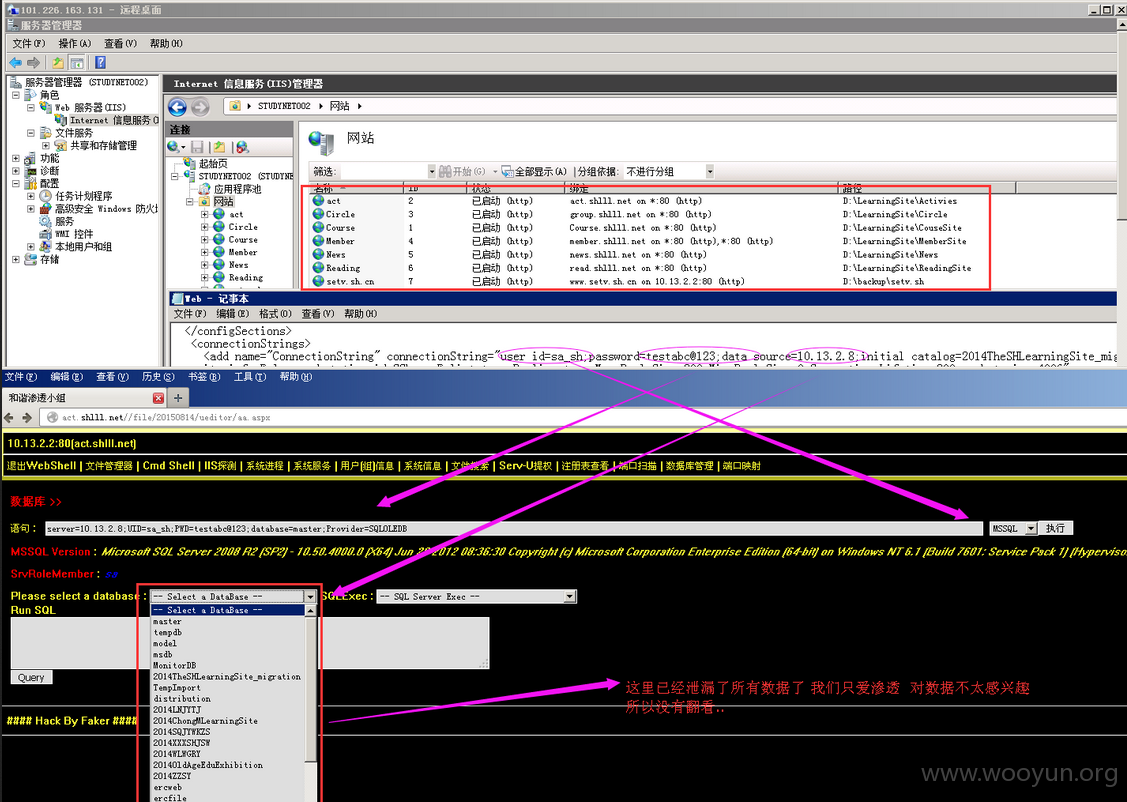
Task: Select the Member site row in list
Action: 649,241
